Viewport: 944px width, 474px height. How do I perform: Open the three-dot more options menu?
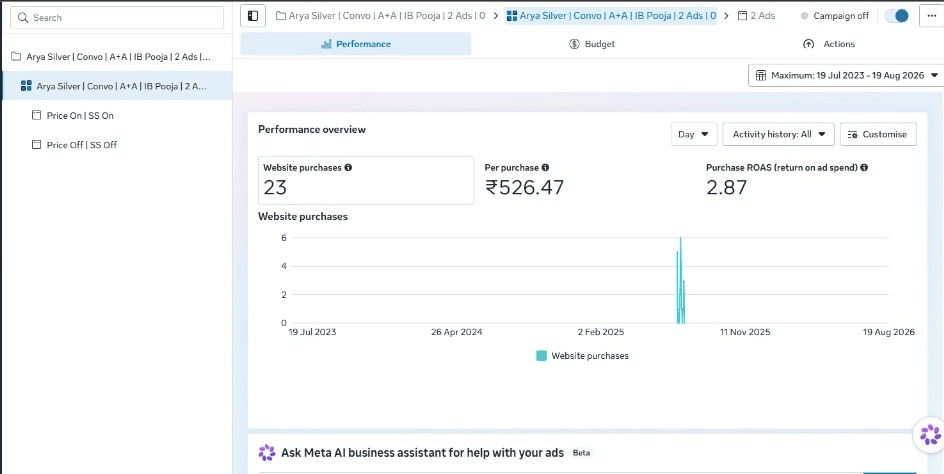coord(931,16)
